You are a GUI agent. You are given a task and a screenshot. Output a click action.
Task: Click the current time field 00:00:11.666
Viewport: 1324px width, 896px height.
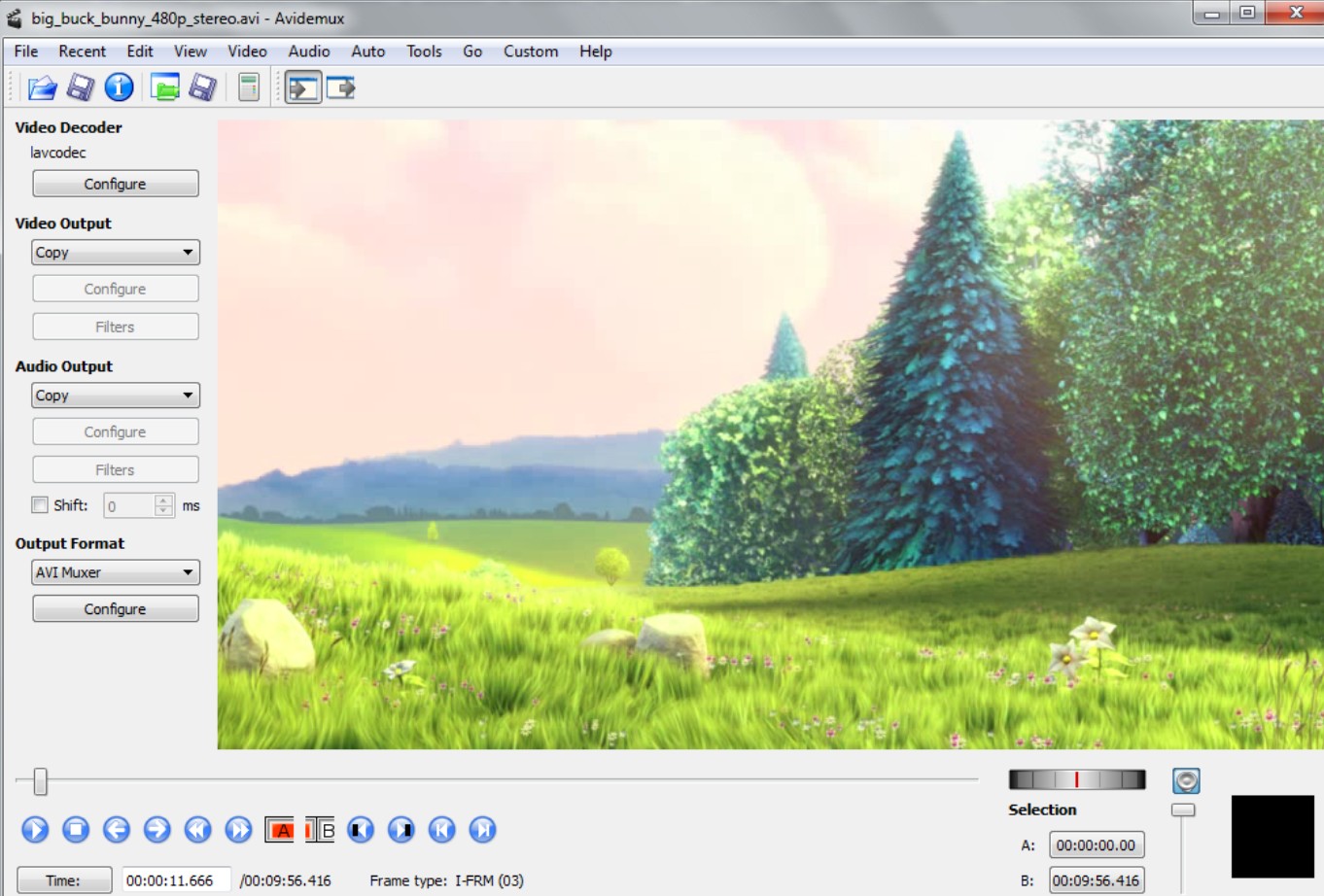176,880
